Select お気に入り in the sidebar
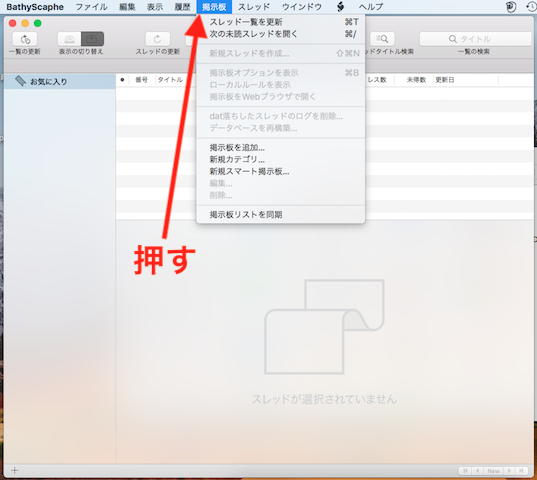This screenshot has width=537, height=480. tap(60, 81)
